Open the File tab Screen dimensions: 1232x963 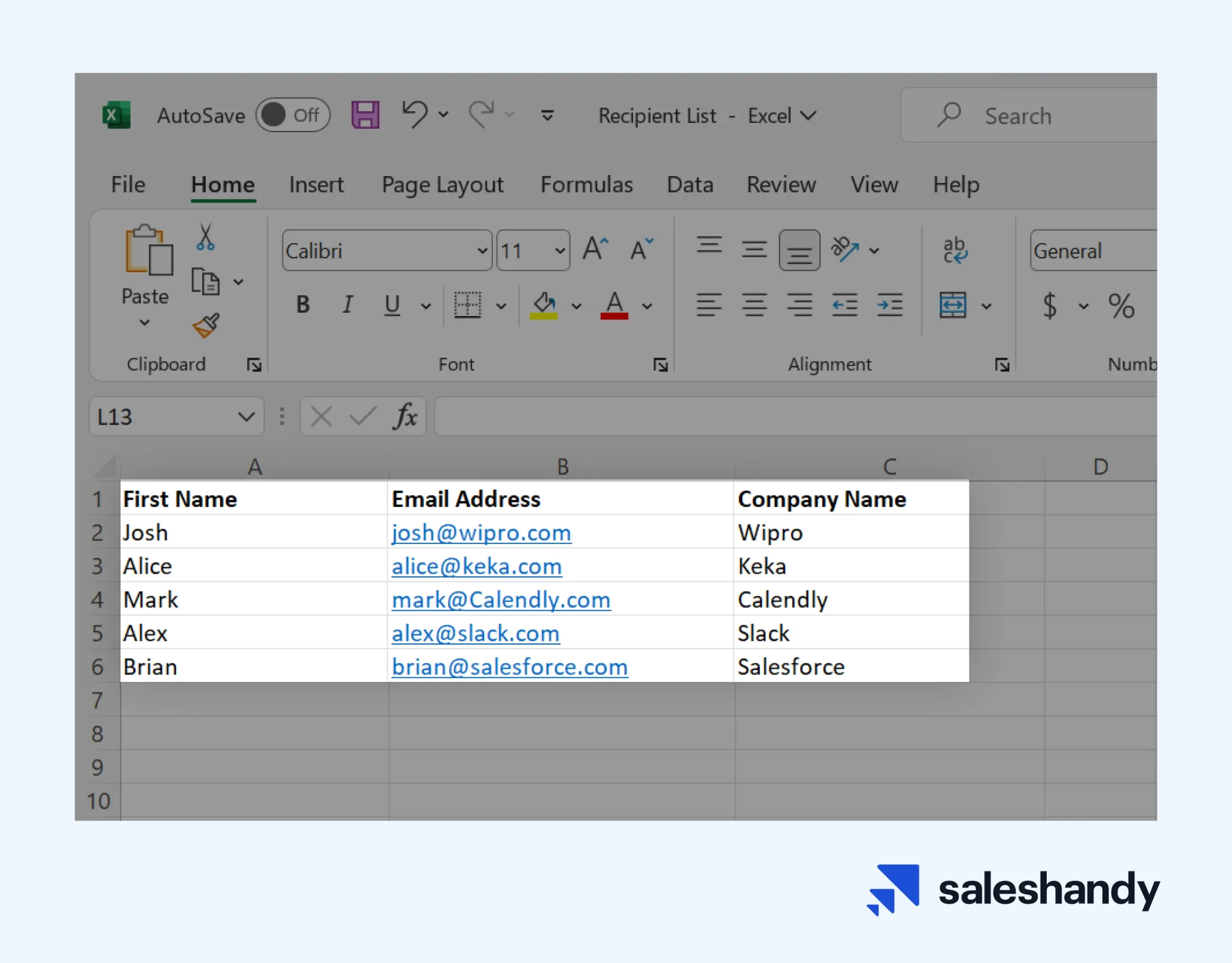(128, 184)
